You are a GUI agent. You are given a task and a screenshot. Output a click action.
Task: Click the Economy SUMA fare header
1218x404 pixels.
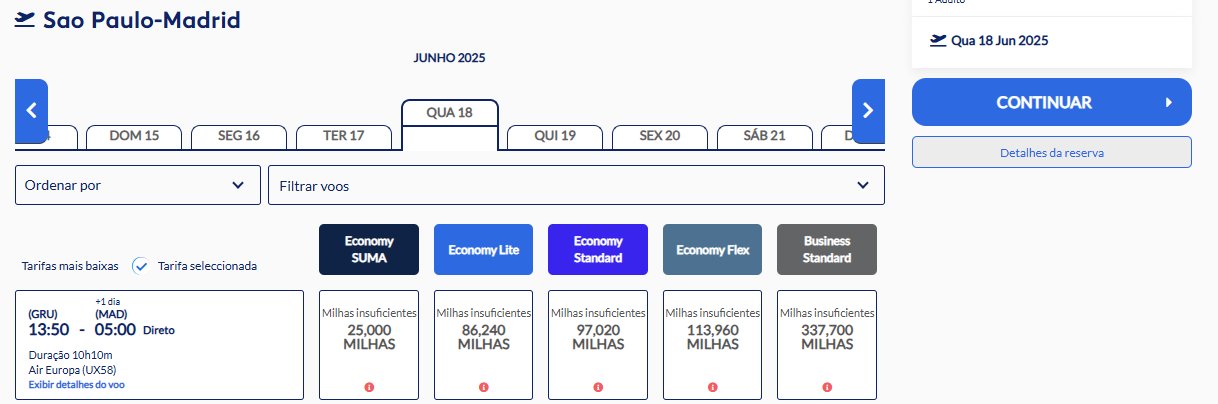[369, 249]
